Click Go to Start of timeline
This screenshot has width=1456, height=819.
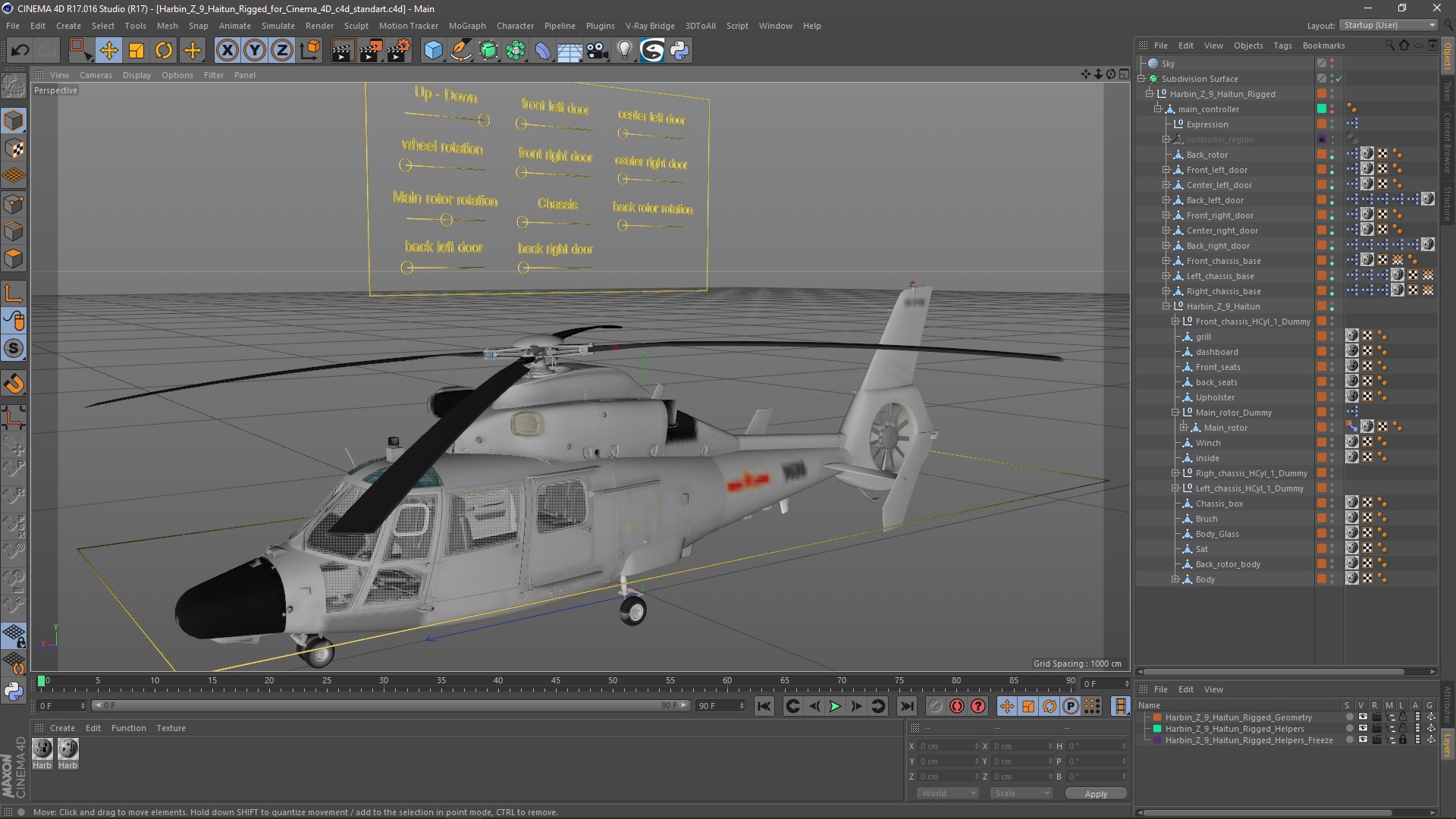click(764, 706)
